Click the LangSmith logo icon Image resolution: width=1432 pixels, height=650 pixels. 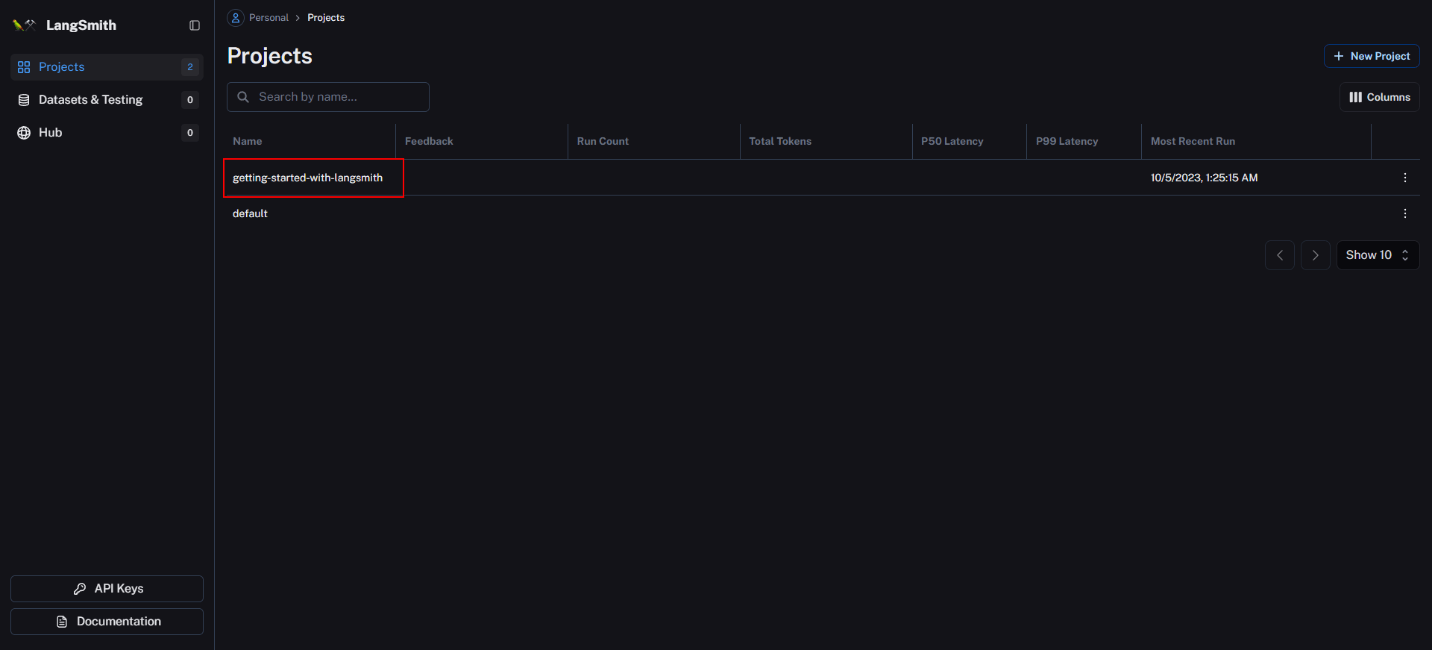[x=24, y=25]
